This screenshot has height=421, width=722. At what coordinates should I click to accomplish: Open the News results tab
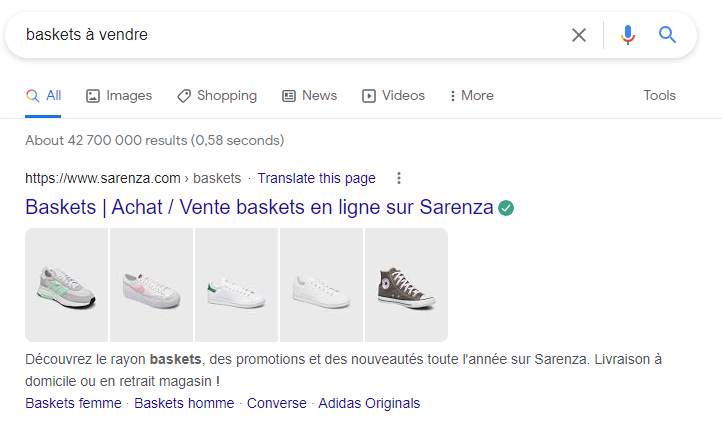[309, 96]
